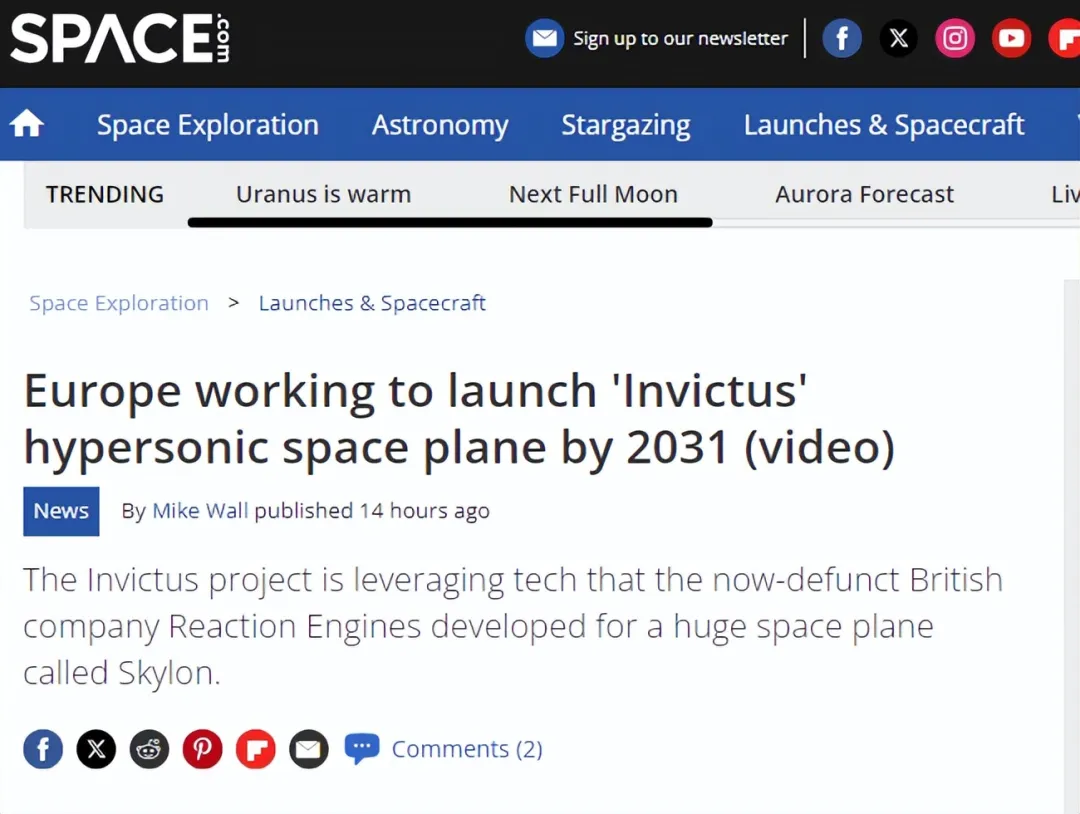Click the blue News category badge

point(61,511)
